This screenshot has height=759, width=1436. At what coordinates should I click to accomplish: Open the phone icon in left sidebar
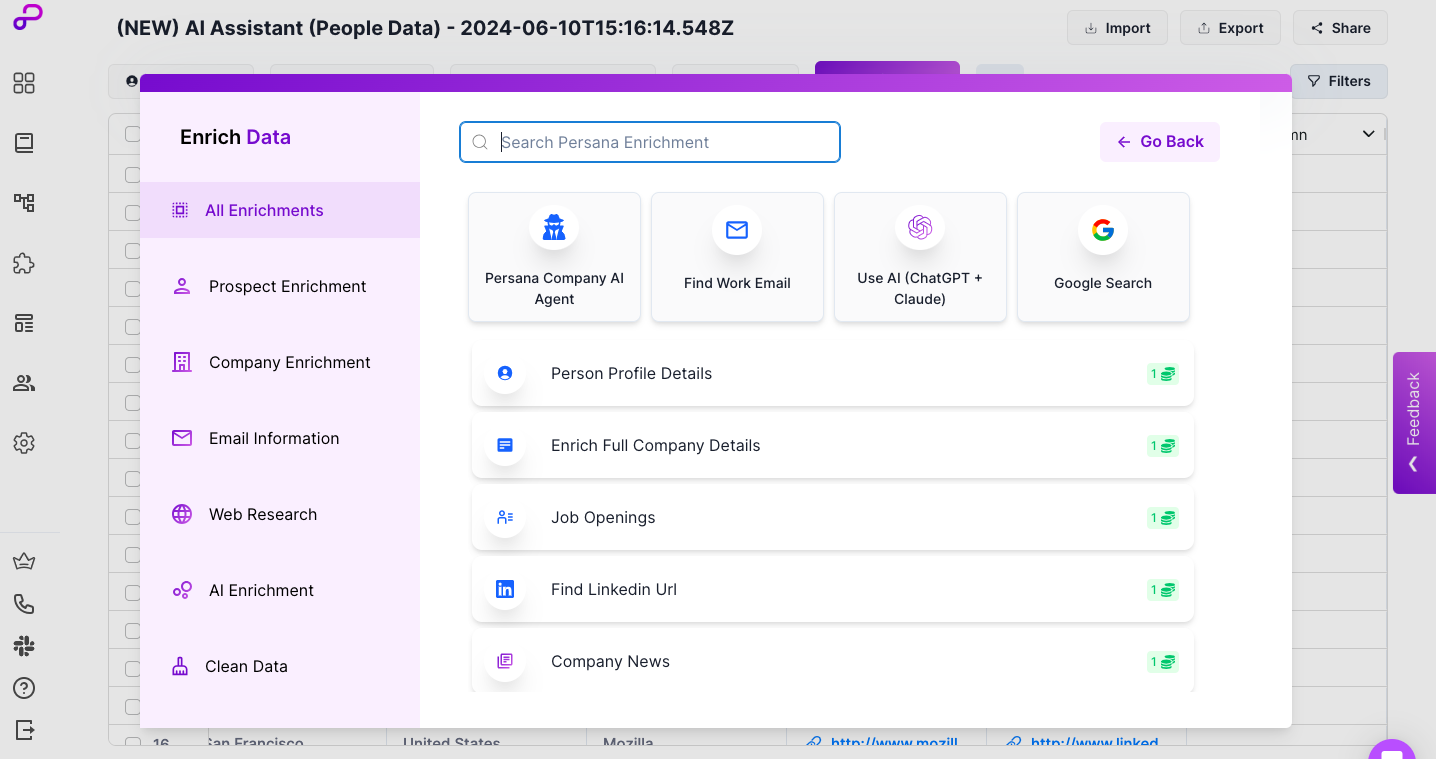click(24, 604)
